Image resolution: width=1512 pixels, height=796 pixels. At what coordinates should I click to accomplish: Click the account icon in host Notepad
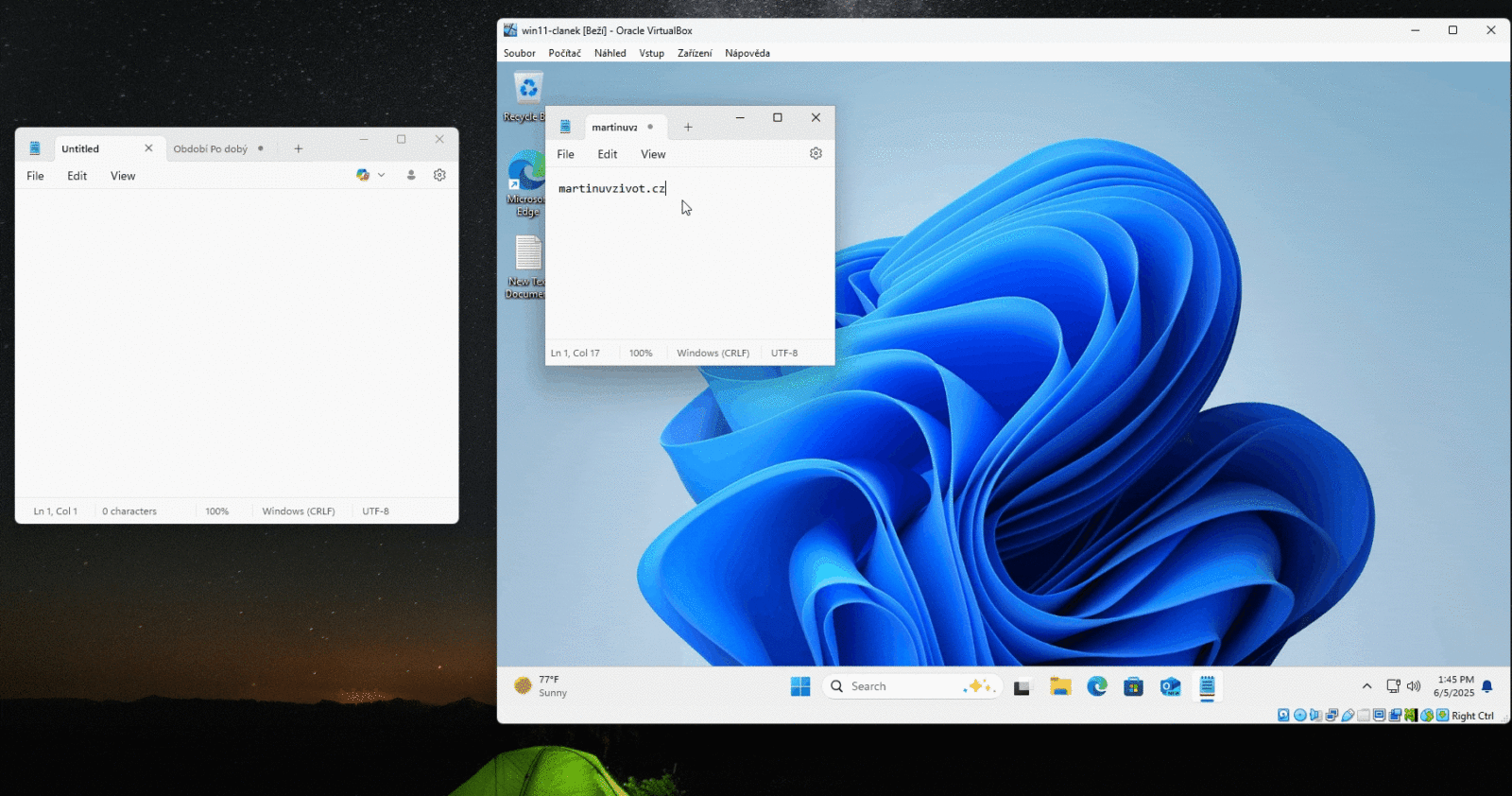coord(411,175)
